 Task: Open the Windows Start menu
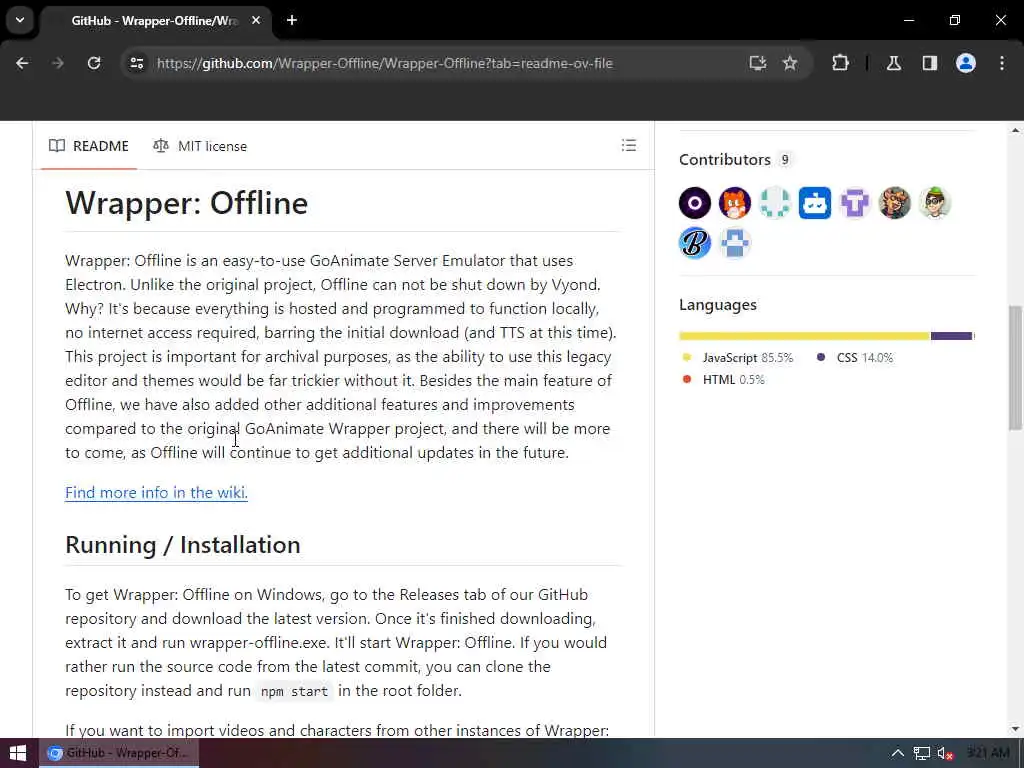[x=18, y=753]
